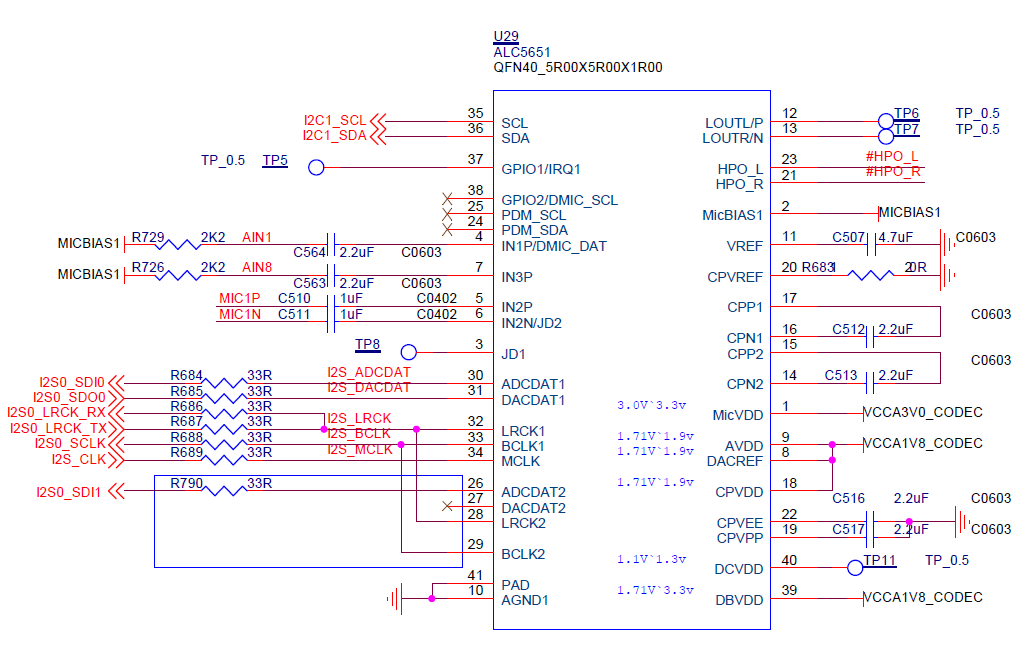Click the QFN40_5R00X5R00X1R00 footprint text
Screen dimensions: 1029x667
[578, 68]
